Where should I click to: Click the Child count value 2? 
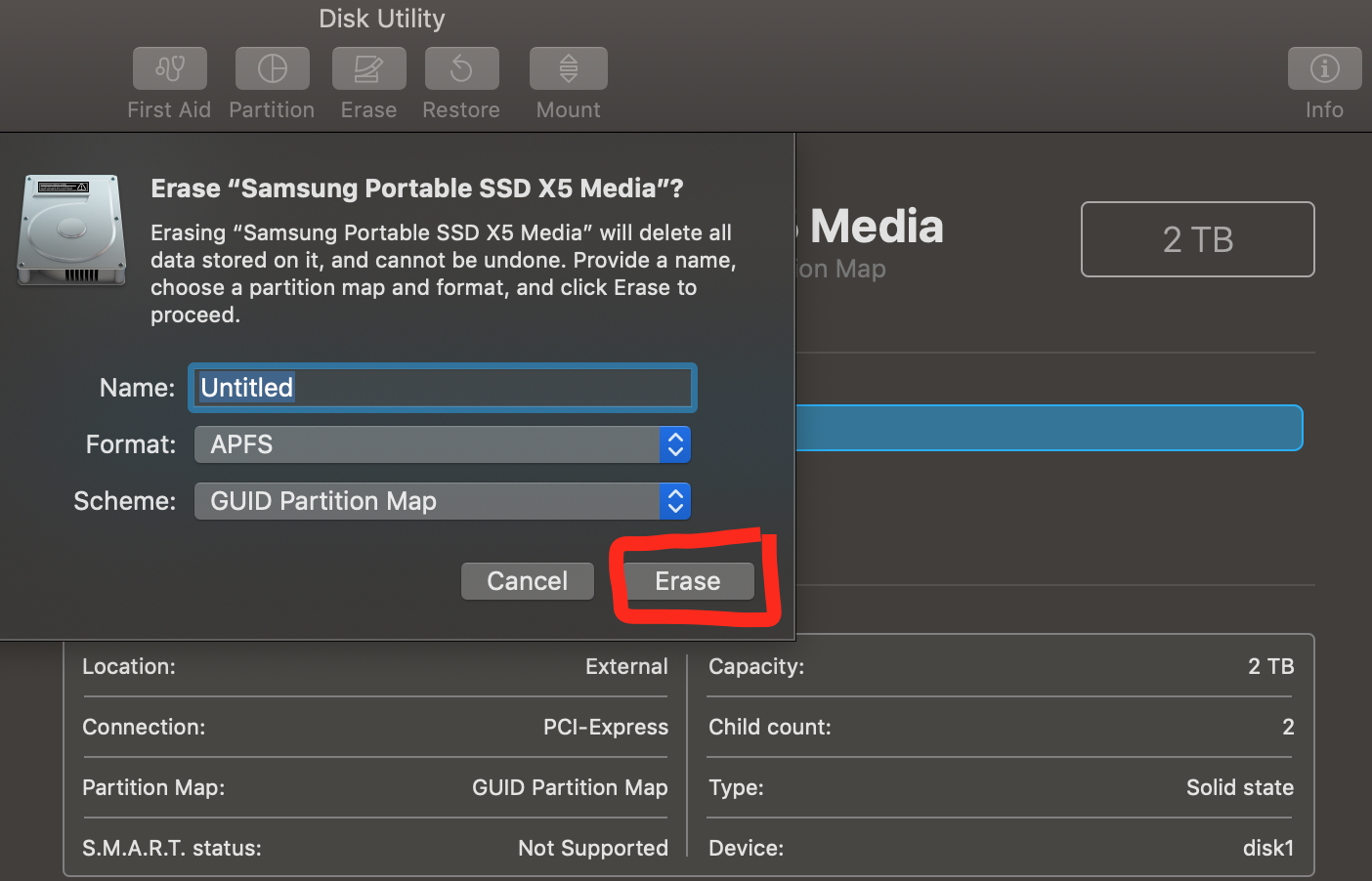pos(1288,727)
